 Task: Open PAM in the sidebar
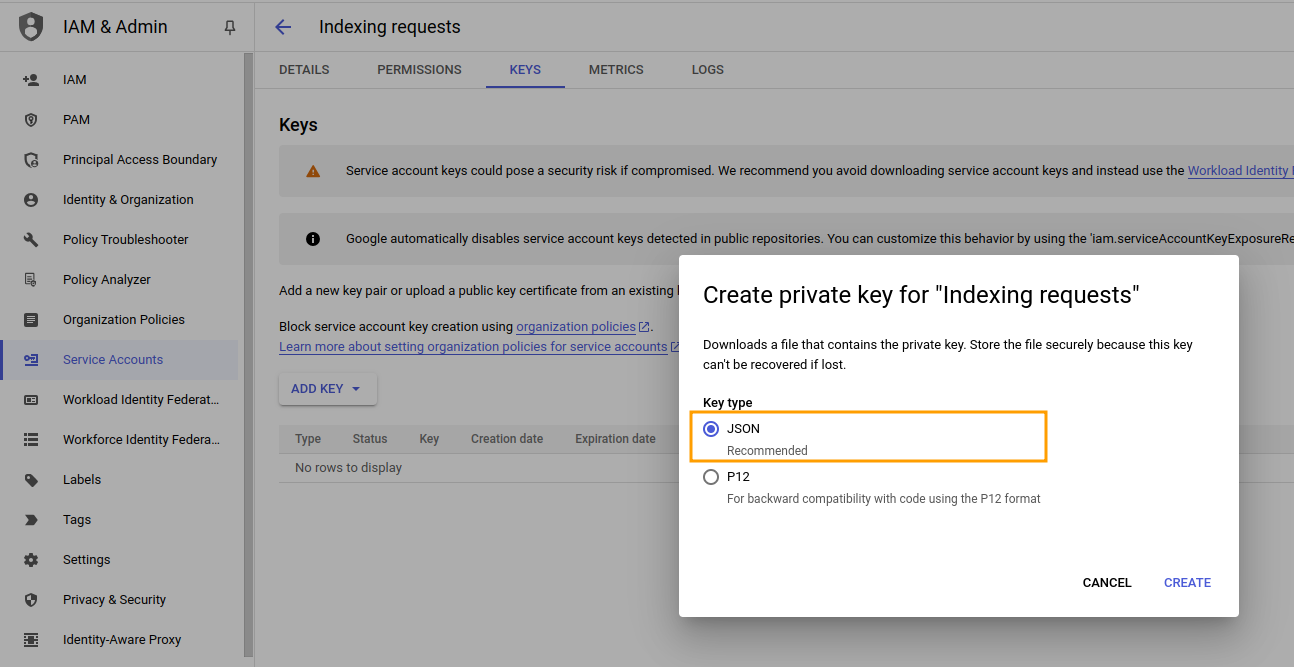[x=119, y=119]
